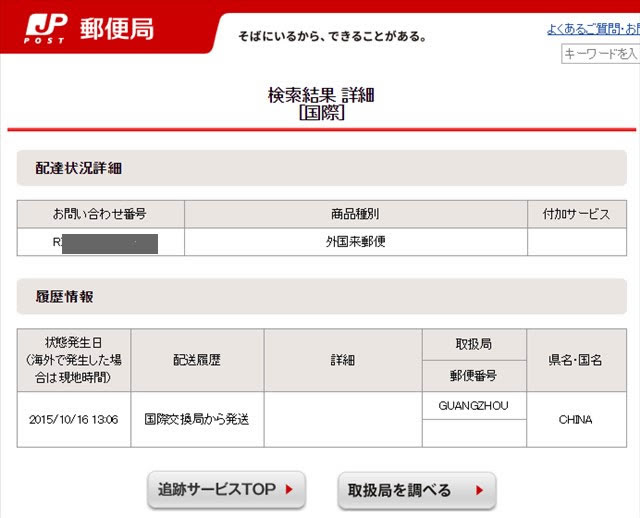Click the CHINA country cell

tap(576, 420)
